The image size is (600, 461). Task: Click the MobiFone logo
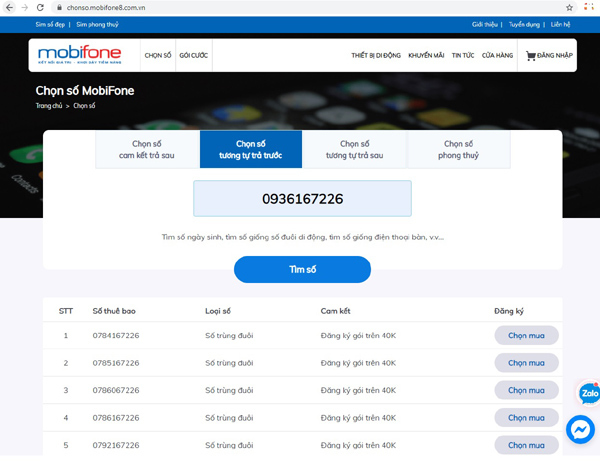point(80,55)
